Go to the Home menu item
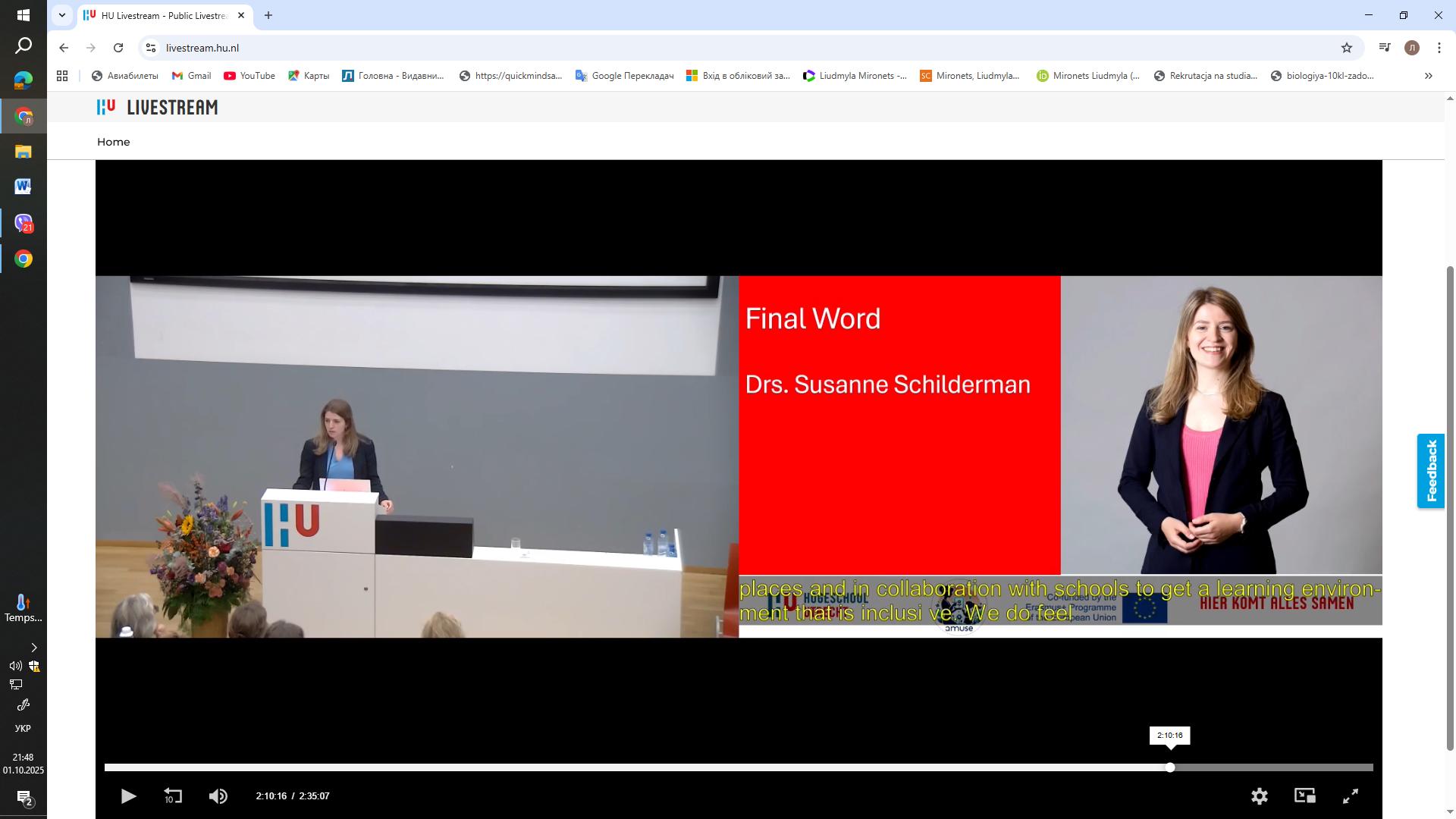 113,142
